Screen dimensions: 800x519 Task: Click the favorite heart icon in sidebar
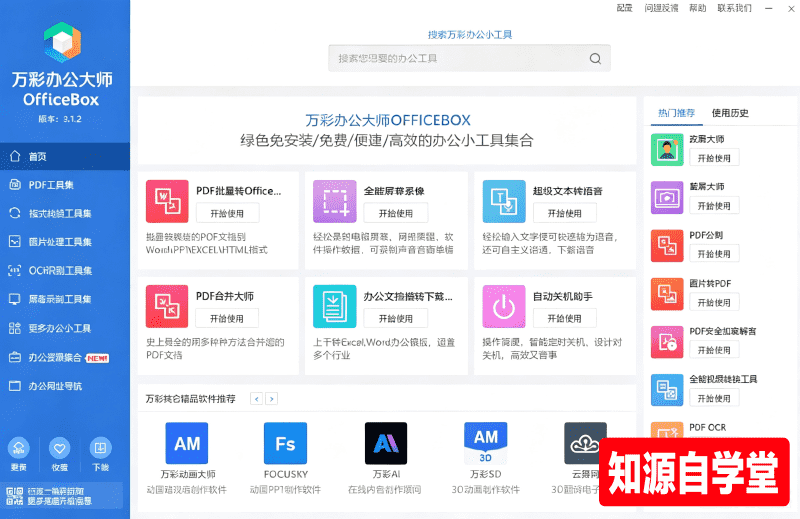point(60,448)
